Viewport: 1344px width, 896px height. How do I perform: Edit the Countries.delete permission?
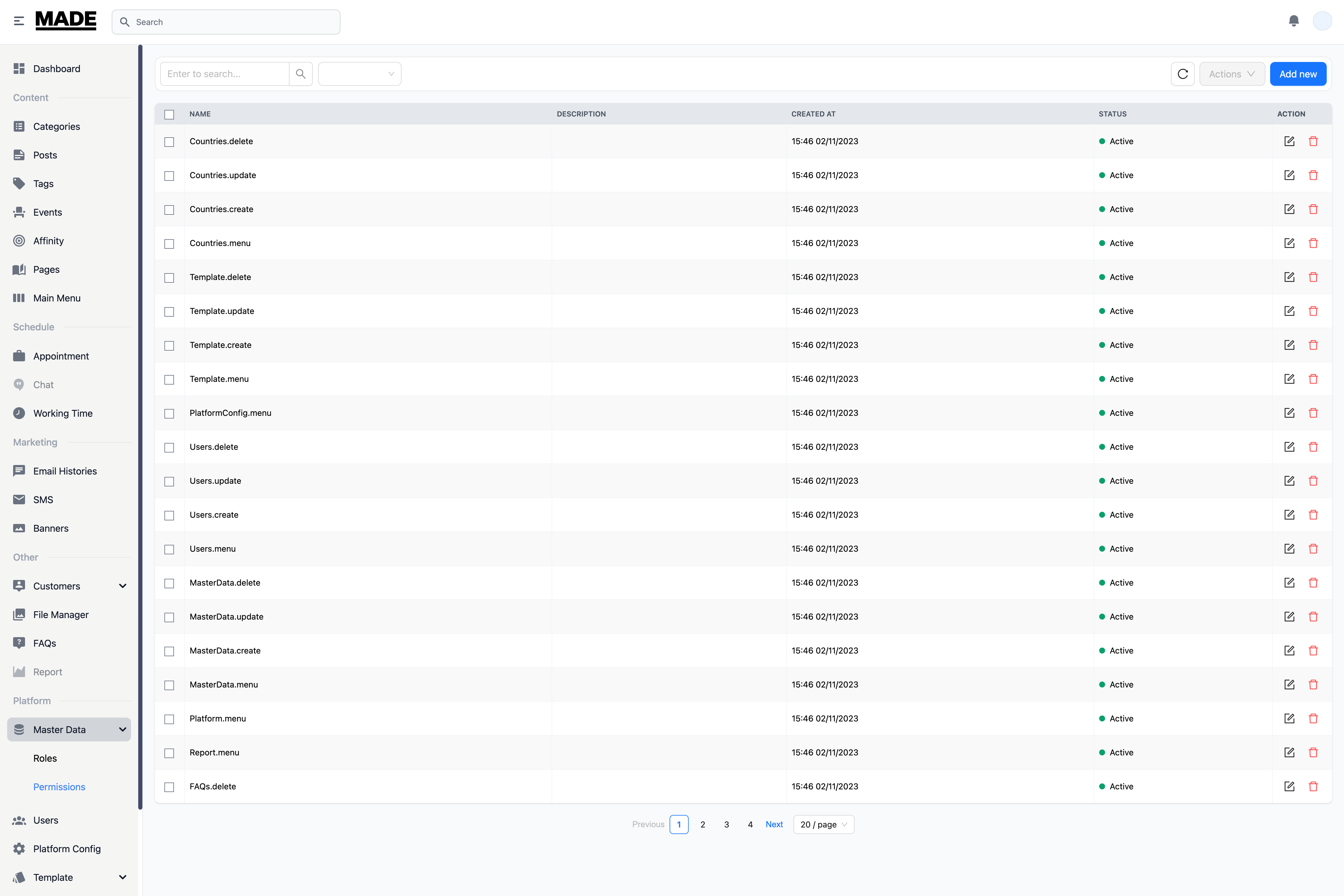[1289, 141]
